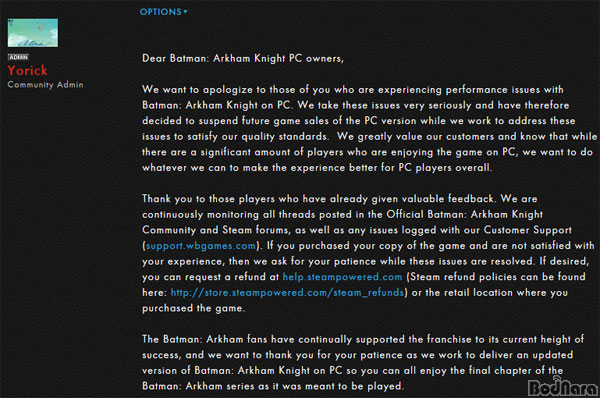The width and height of the screenshot is (600, 398).
Task: Open the OPTIONS dropdown menu
Action: tap(163, 12)
